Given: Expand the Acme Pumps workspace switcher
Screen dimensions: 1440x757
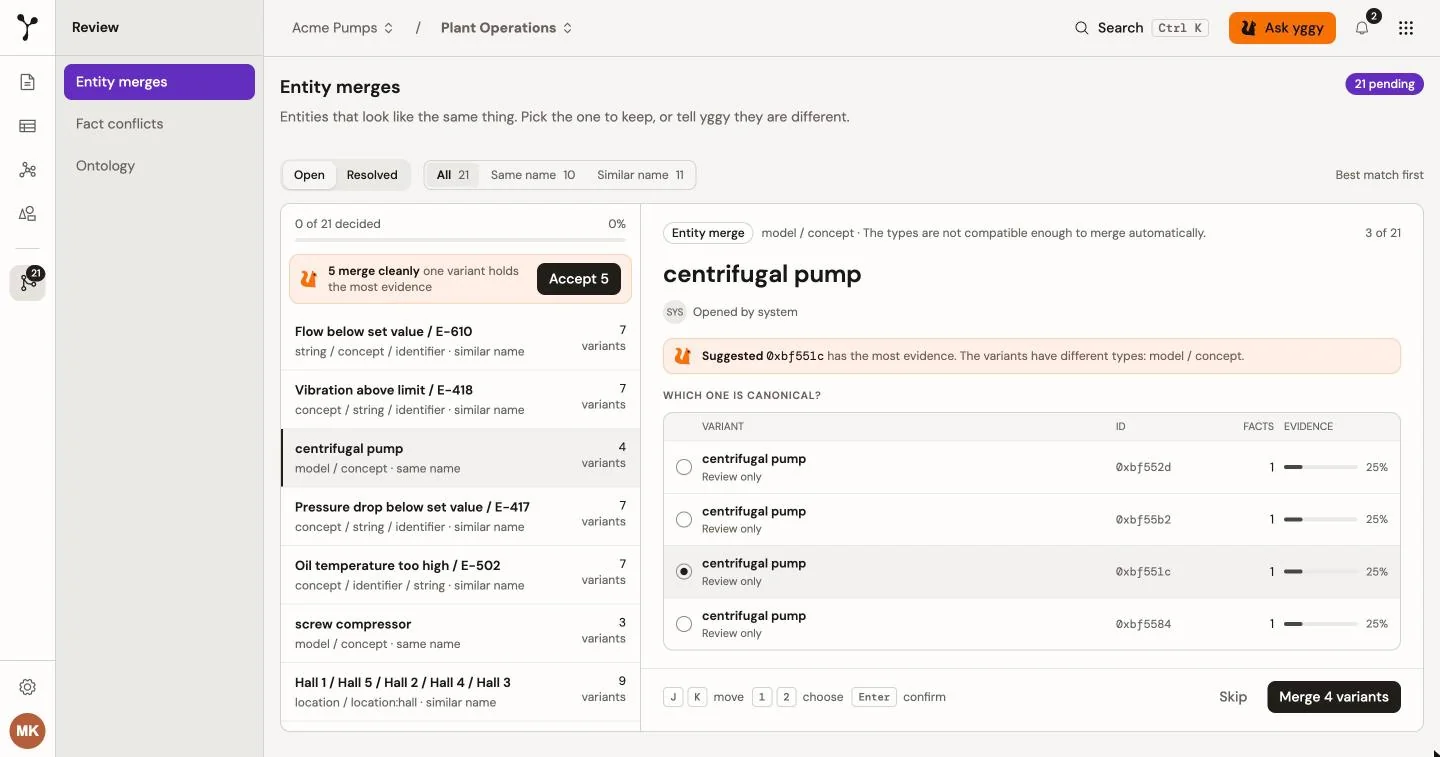Looking at the screenshot, I should tap(343, 28).
